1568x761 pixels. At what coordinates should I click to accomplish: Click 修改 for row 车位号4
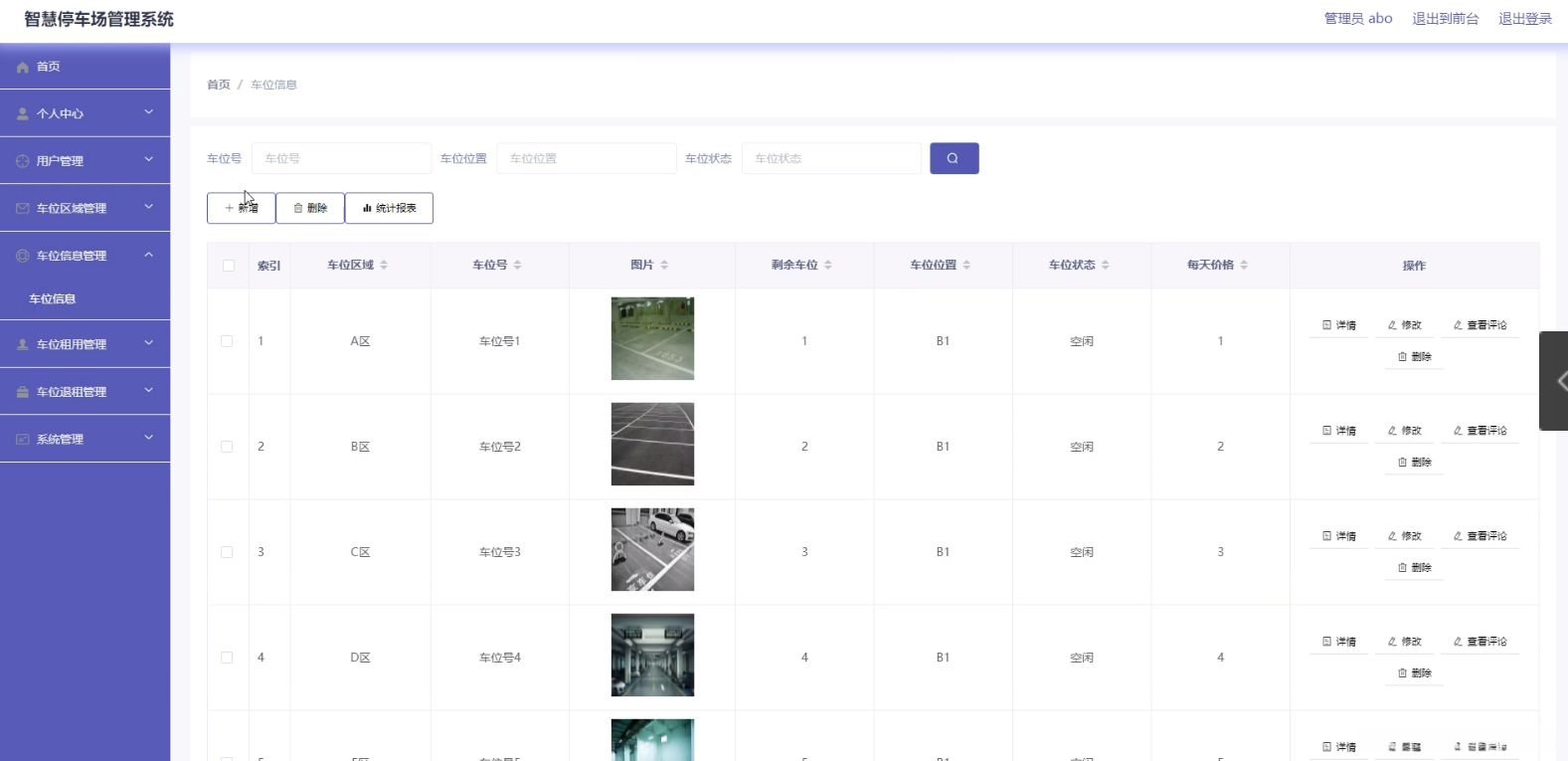click(x=1405, y=642)
